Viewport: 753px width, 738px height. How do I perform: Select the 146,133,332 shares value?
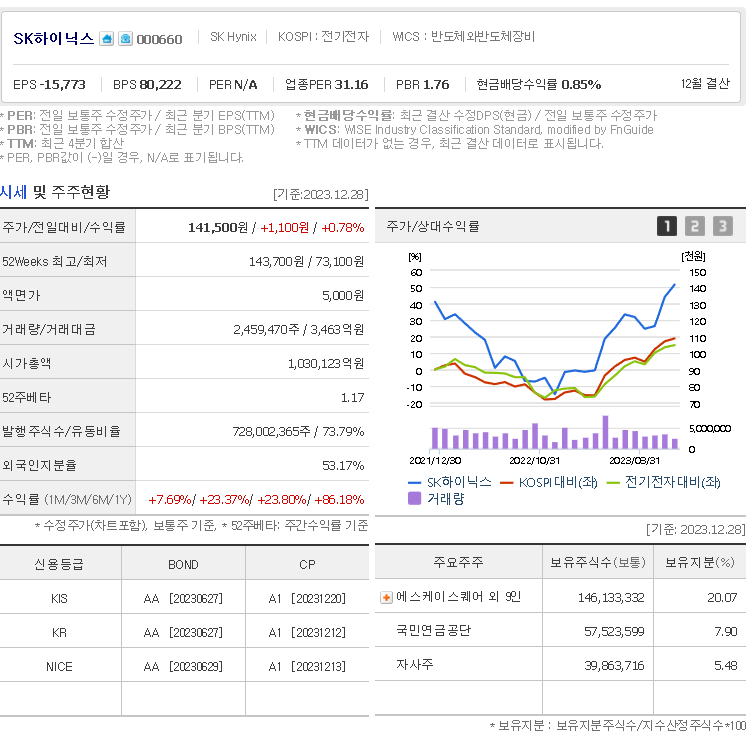[611, 597]
